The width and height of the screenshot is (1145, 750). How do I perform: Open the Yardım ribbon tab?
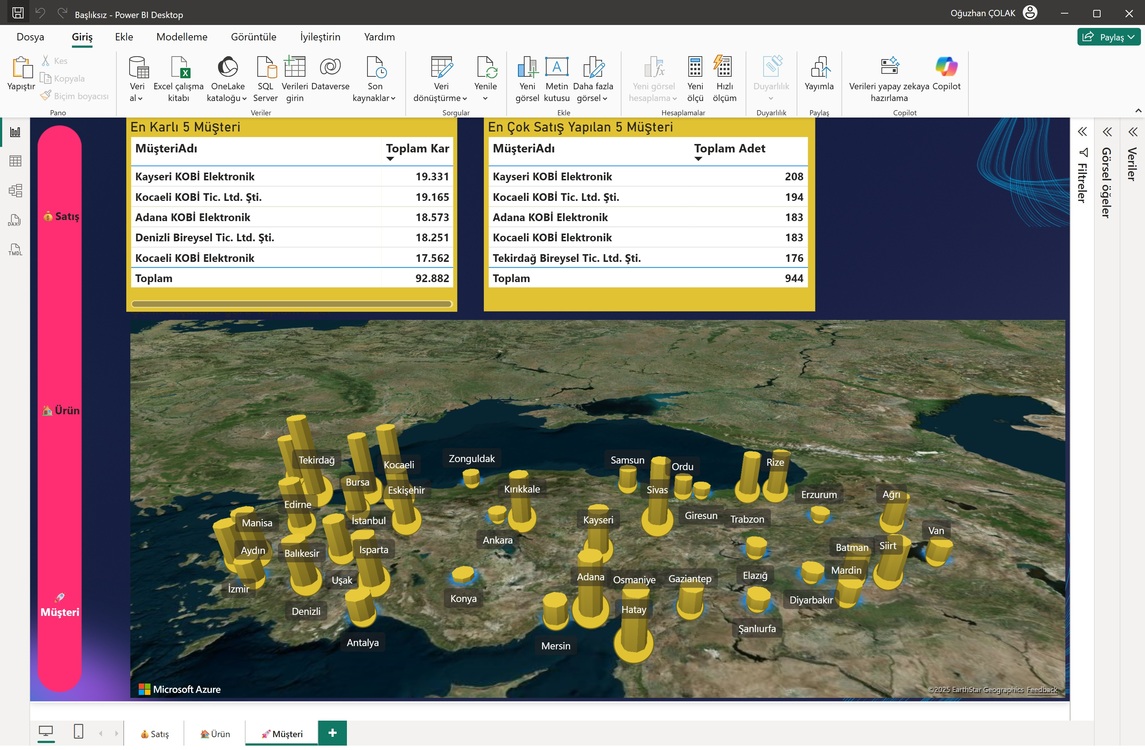[x=379, y=37]
